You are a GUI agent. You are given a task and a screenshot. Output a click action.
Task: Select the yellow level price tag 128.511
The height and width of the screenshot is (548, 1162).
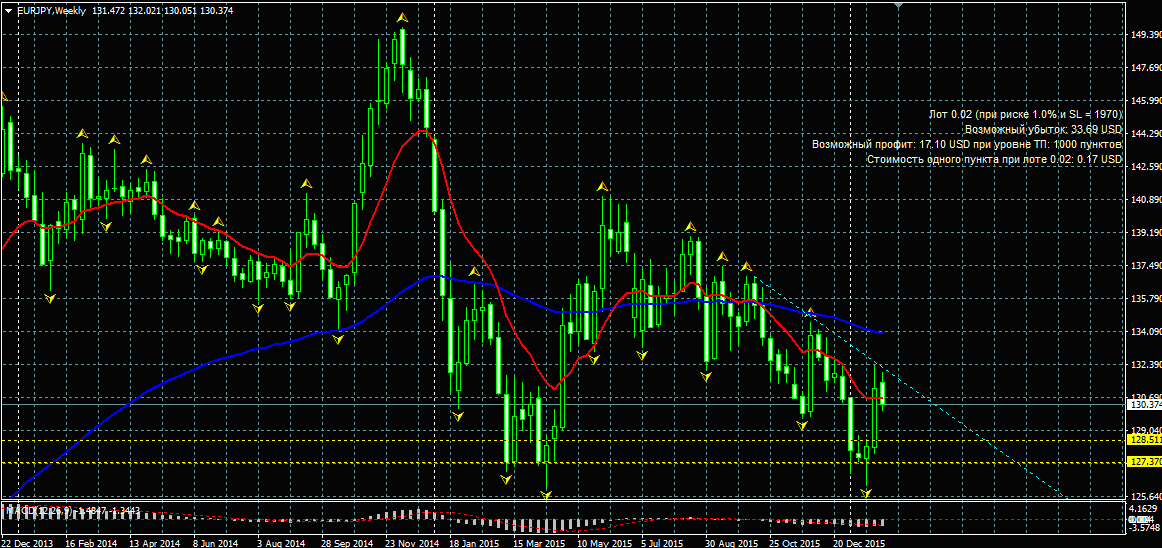point(1143,440)
